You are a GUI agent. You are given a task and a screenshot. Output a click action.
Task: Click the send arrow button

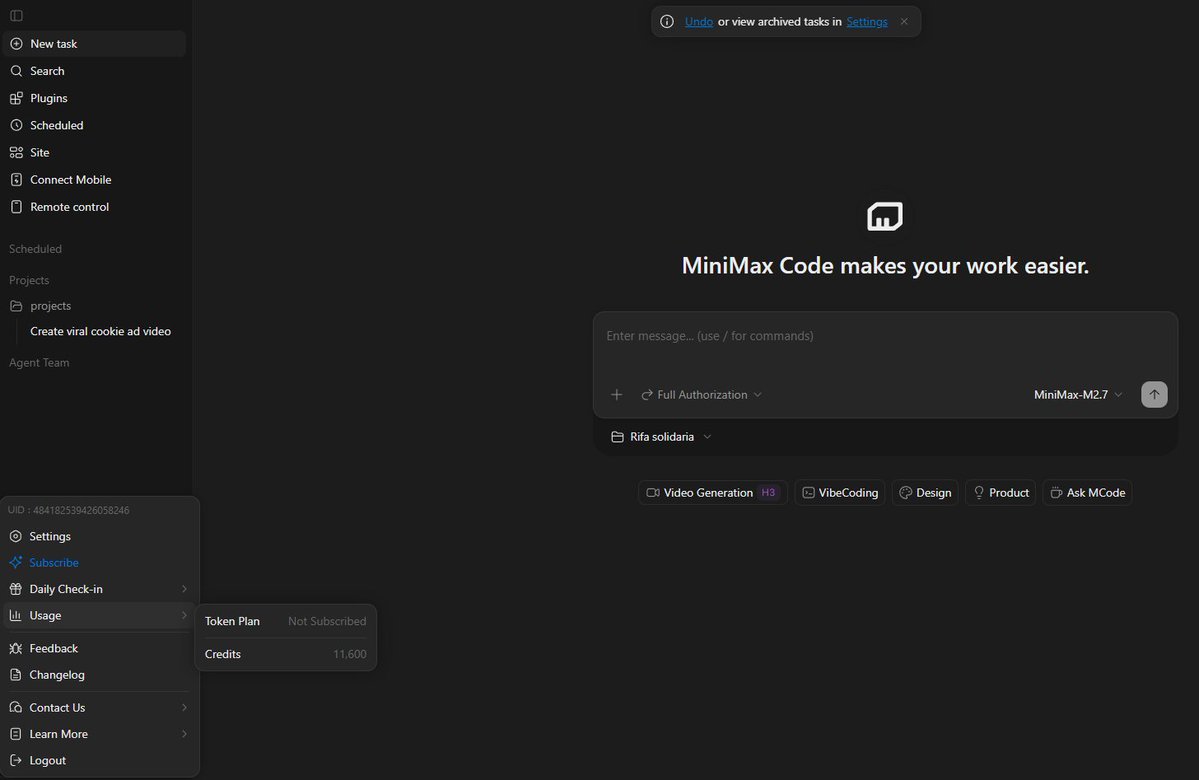(x=1154, y=395)
